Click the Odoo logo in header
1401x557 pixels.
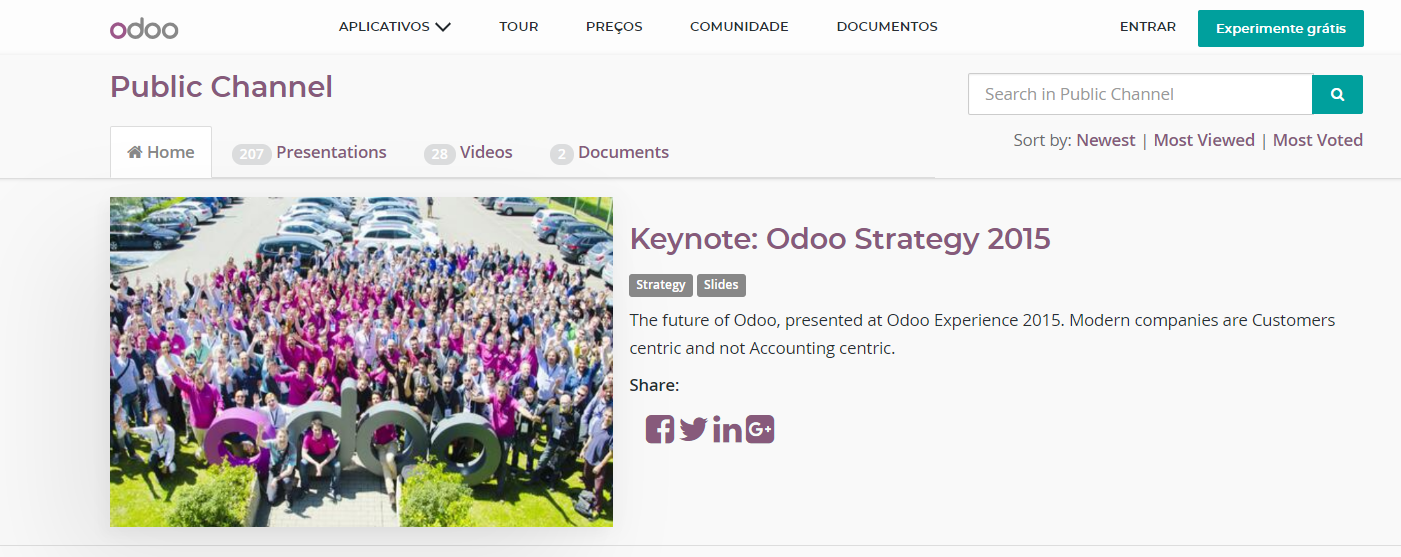[x=144, y=28]
